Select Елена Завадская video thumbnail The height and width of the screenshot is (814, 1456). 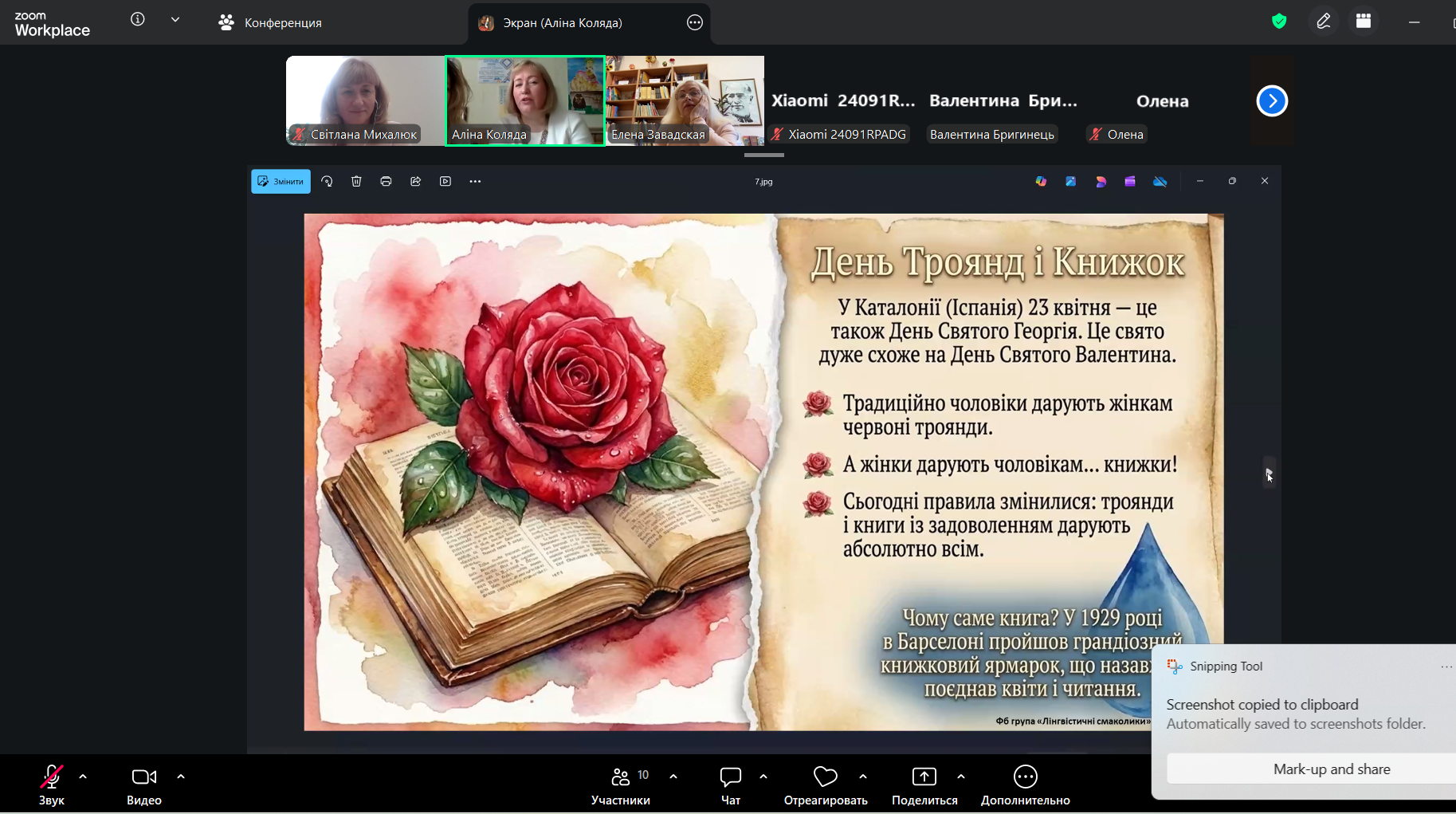[x=685, y=100]
